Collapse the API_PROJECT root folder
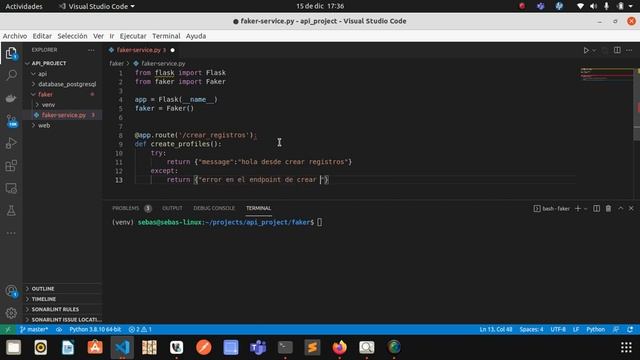The width and height of the screenshot is (640, 360). 62,63
